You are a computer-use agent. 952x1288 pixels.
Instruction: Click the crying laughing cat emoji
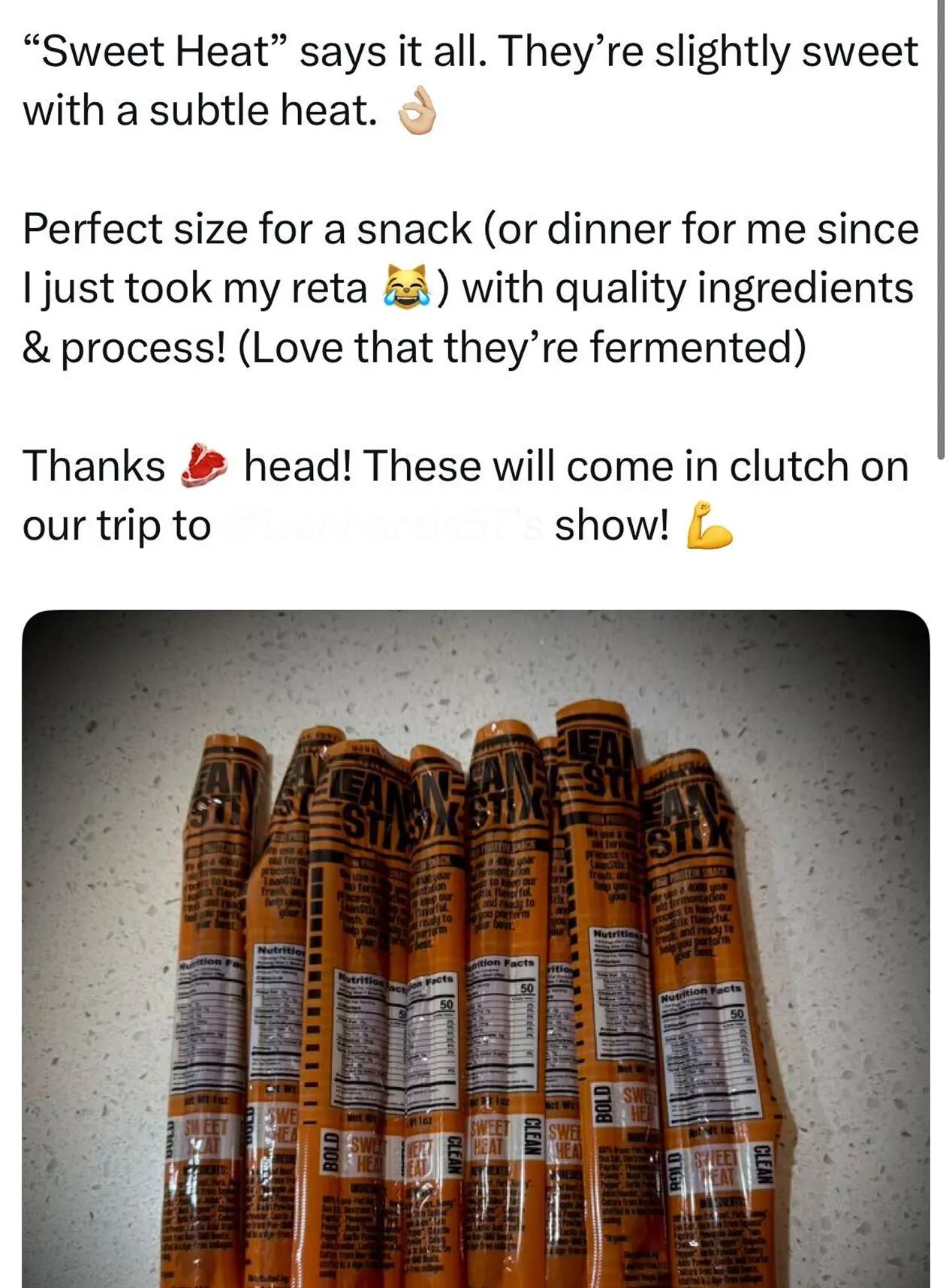point(406,287)
